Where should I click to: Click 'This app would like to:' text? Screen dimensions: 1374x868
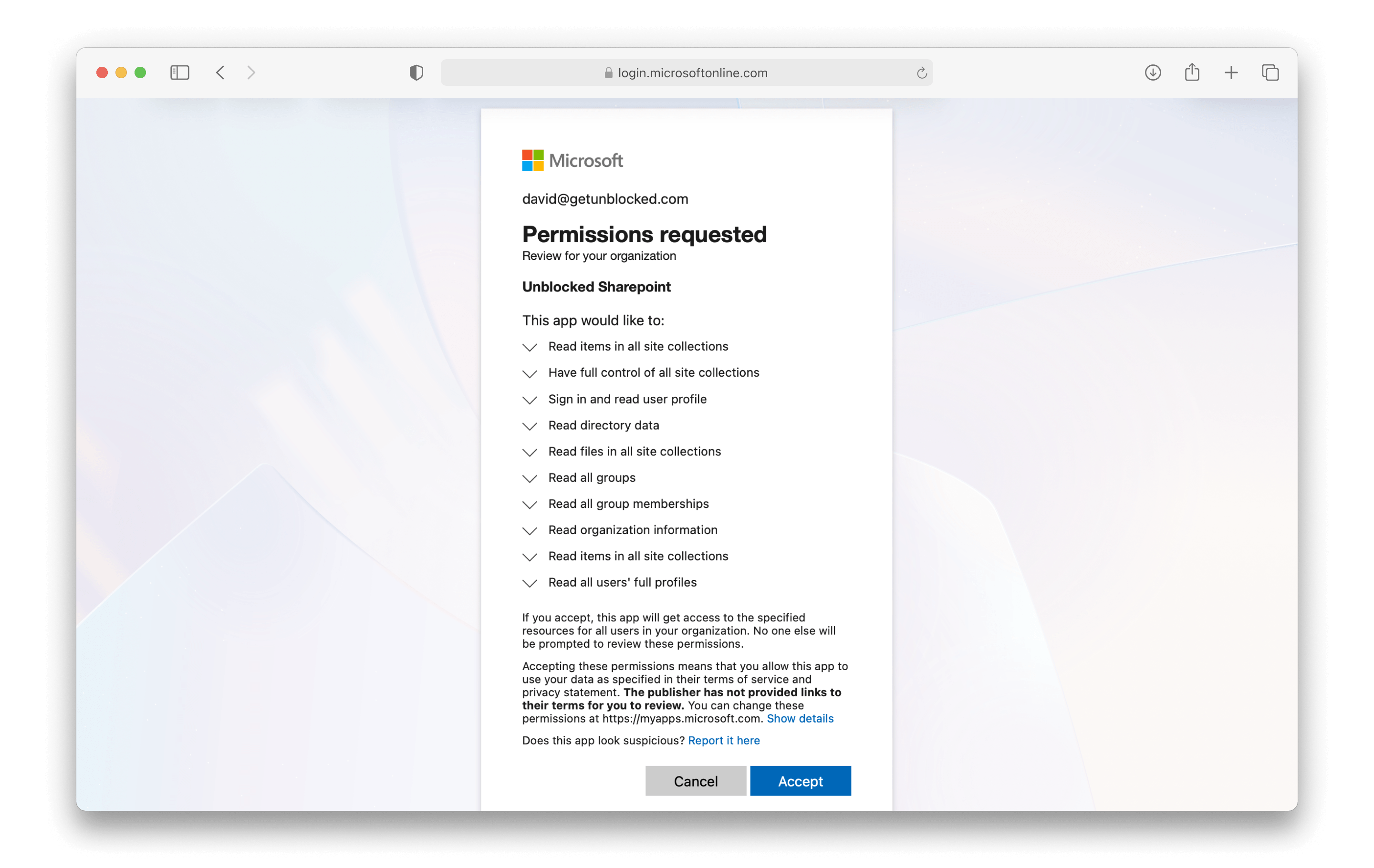(x=593, y=320)
